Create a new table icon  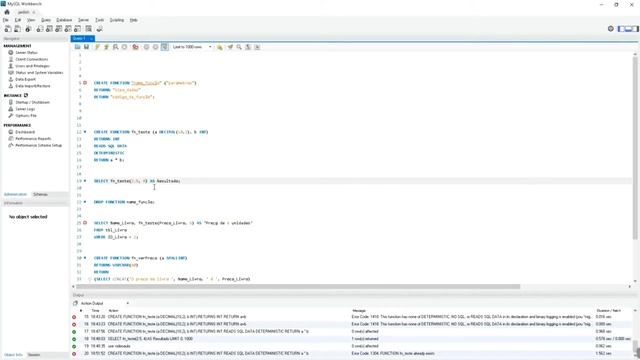(x=49, y=29)
